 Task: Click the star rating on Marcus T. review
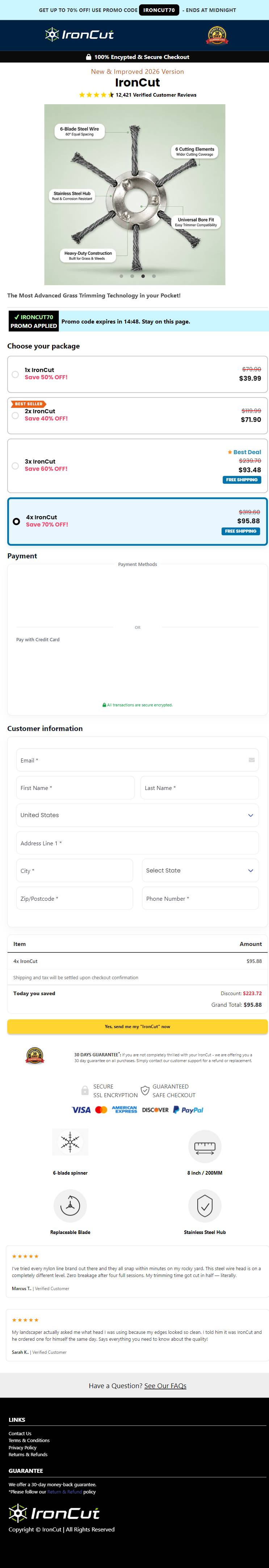click(x=25, y=1256)
